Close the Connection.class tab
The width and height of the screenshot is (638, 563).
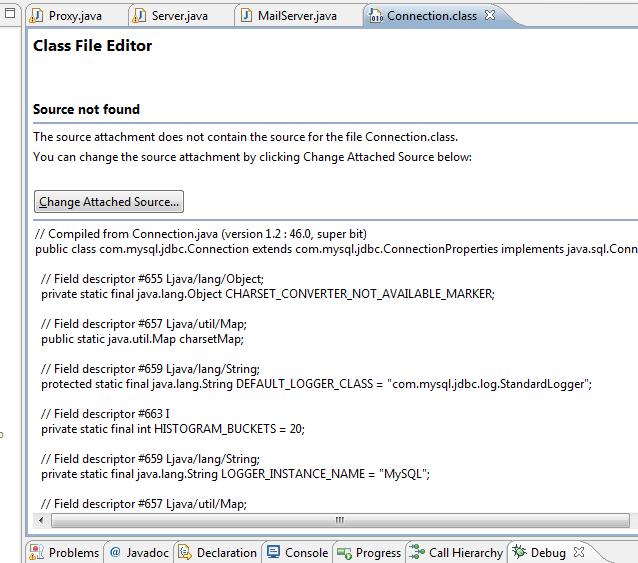490,15
